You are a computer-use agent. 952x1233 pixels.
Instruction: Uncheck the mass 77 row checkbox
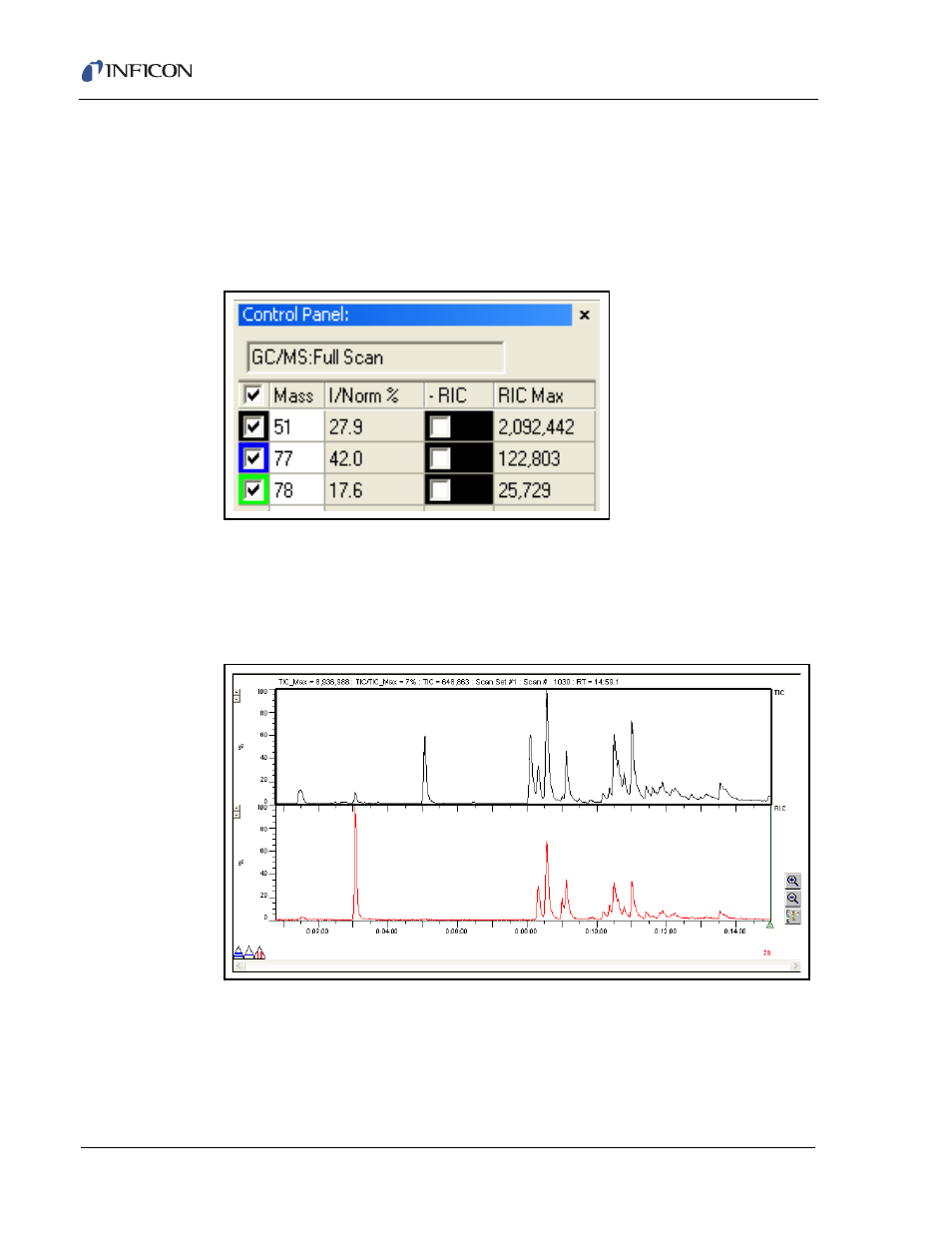253,459
